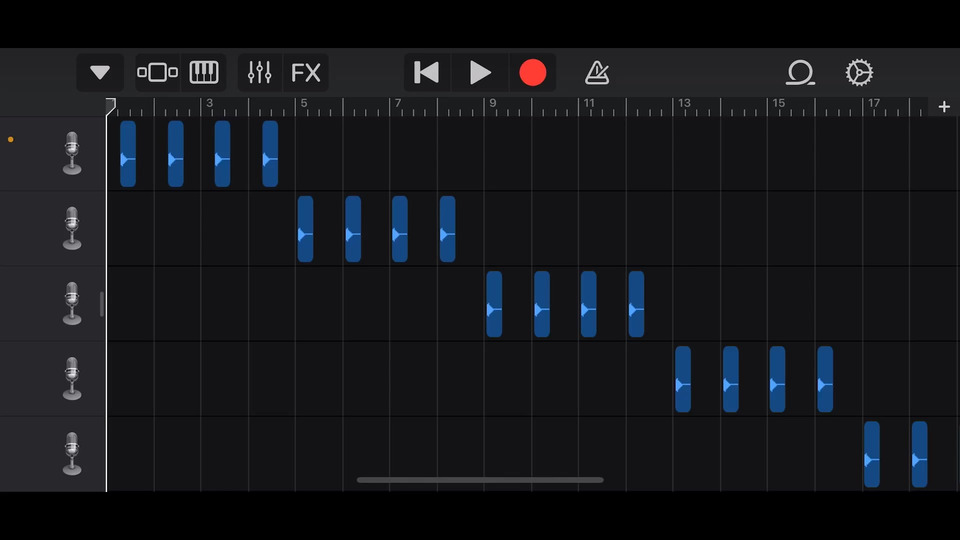The width and height of the screenshot is (960, 540).
Task: Open the FX effects panel
Action: 306,72
